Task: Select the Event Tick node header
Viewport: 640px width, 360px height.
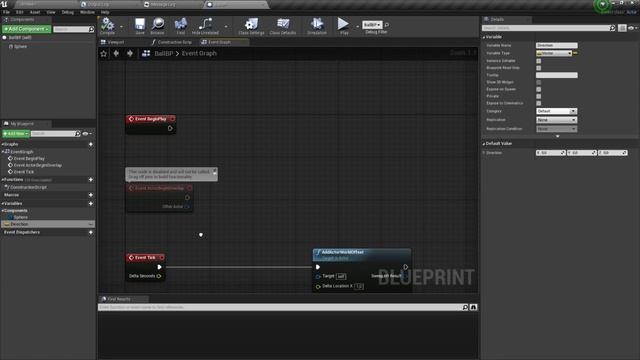Action: [x=145, y=258]
